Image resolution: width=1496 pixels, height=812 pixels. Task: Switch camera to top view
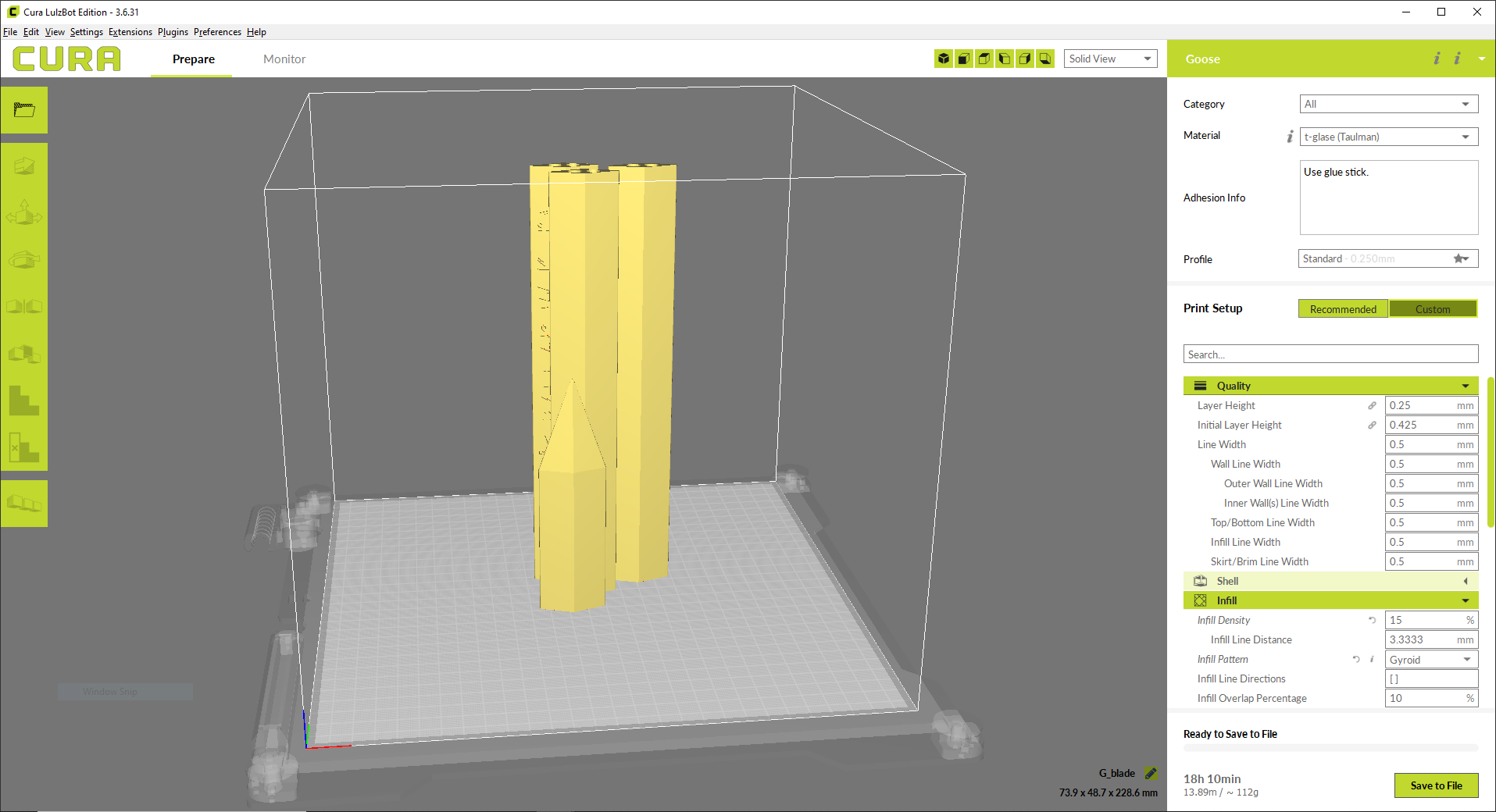pyautogui.click(x=984, y=59)
